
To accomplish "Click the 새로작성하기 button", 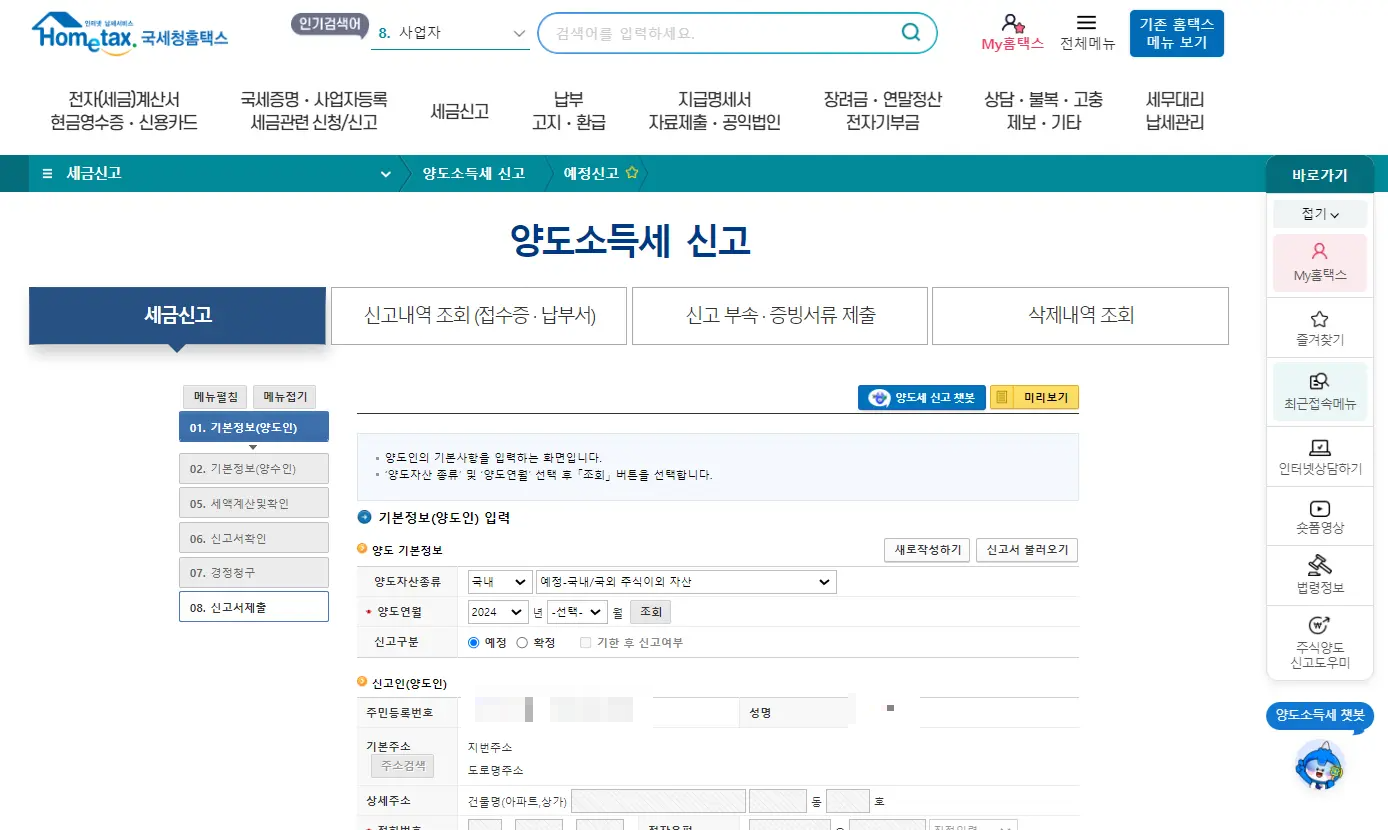I will pos(925,550).
